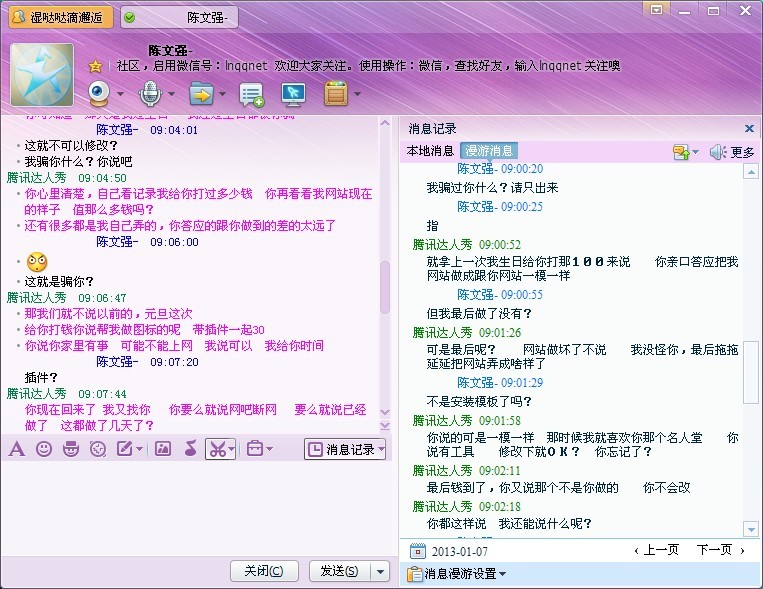Screen dimensions: 763x589
Task: Click chat scroll-to-bottom double arrow
Action: pyautogui.click(x=385, y=425)
